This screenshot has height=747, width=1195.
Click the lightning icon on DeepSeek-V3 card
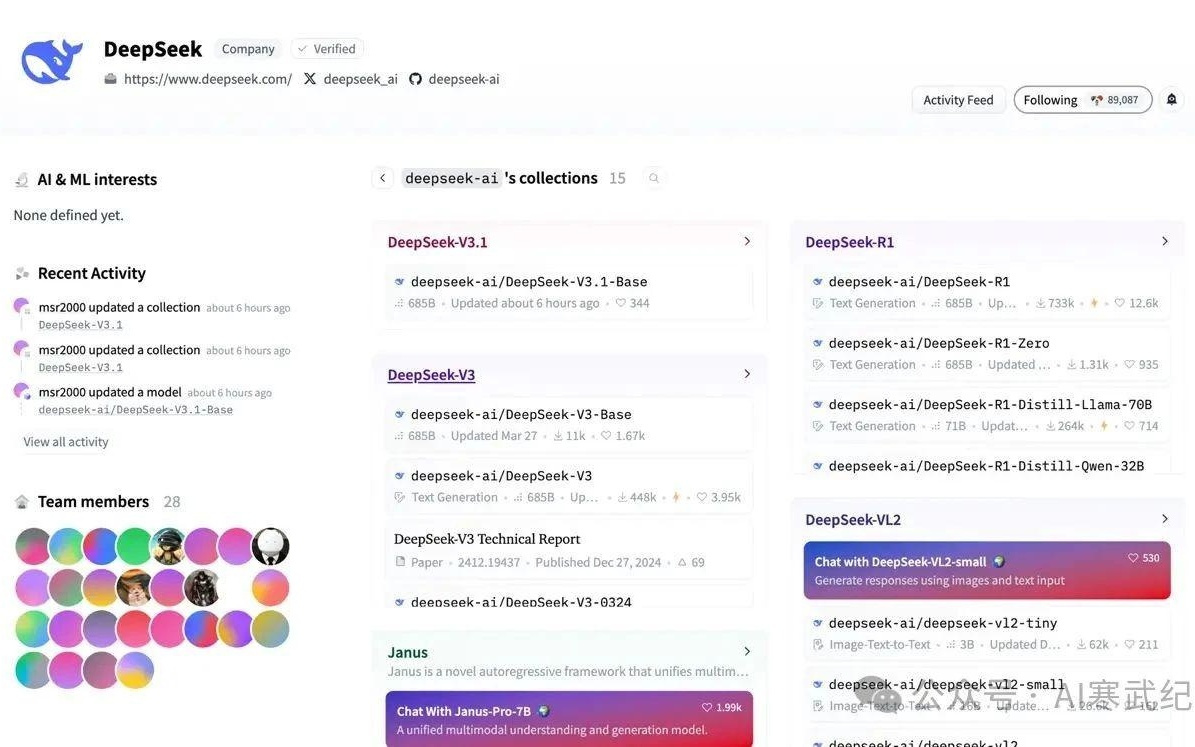[x=675, y=497]
